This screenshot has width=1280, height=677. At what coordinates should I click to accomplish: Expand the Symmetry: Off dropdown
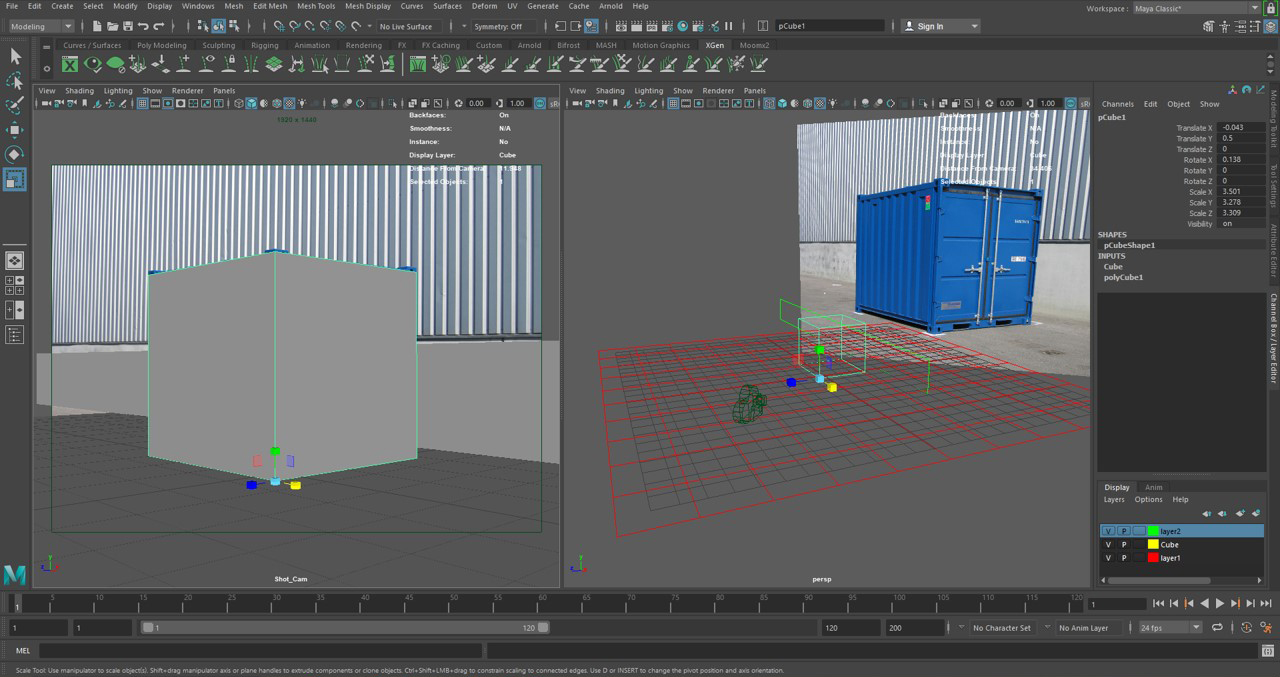click(x=504, y=26)
